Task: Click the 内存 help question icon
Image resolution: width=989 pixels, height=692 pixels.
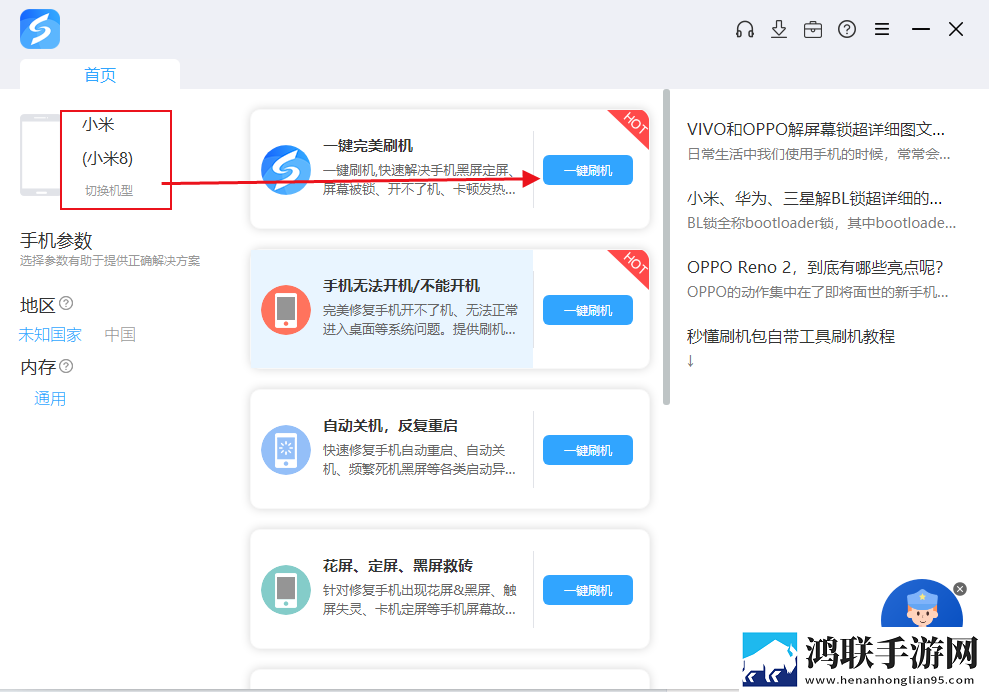Action: click(x=66, y=366)
